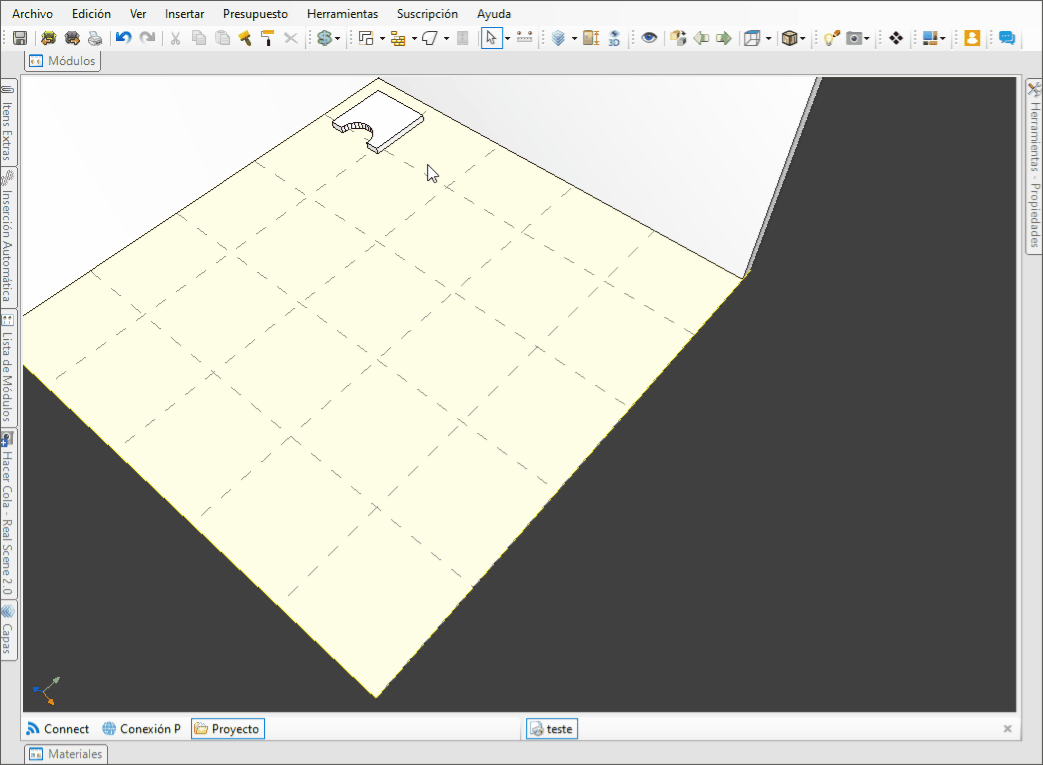Open the Edición menu
The height and width of the screenshot is (765, 1043).
coord(92,13)
